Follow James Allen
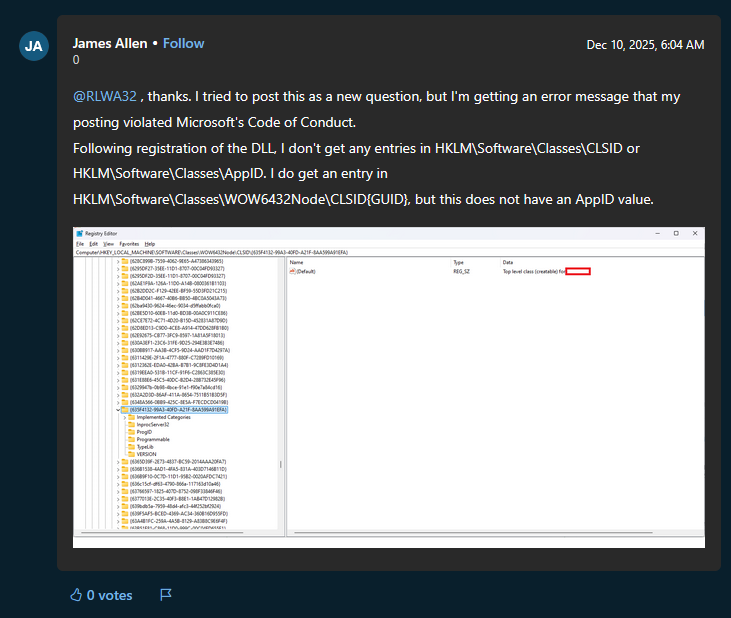731x618 pixels. point(183,43)
